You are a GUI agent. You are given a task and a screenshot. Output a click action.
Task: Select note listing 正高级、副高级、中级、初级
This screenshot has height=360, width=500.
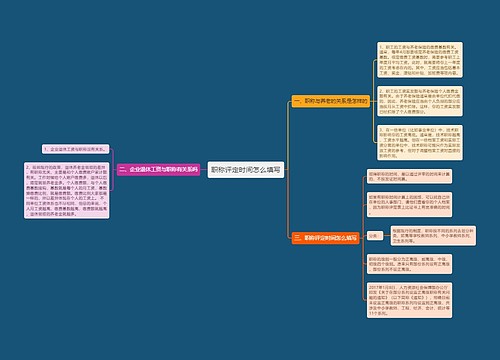pyautogui.click(x=409, y=264)
